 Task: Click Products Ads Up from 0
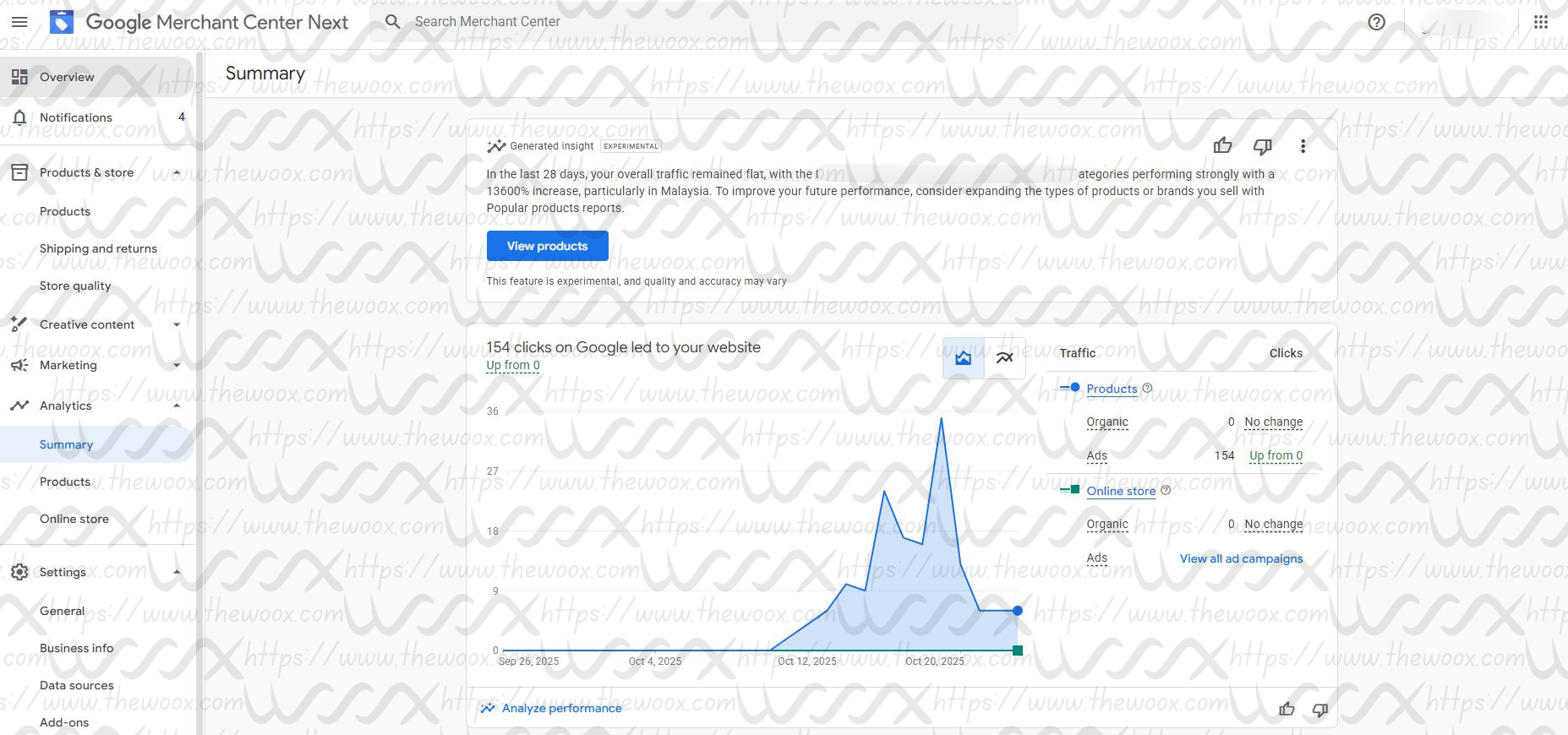tap(1276, 455)
